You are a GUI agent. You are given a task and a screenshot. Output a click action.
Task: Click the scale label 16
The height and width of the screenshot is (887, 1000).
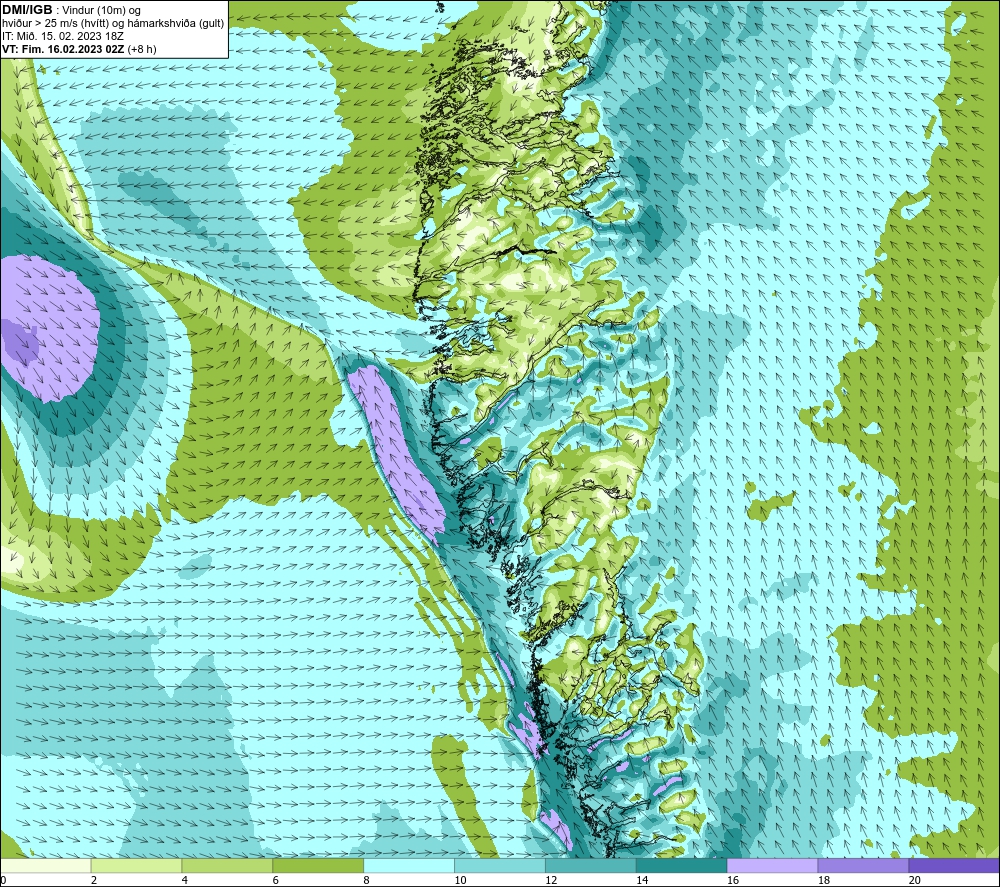click(x=733, y=880)
